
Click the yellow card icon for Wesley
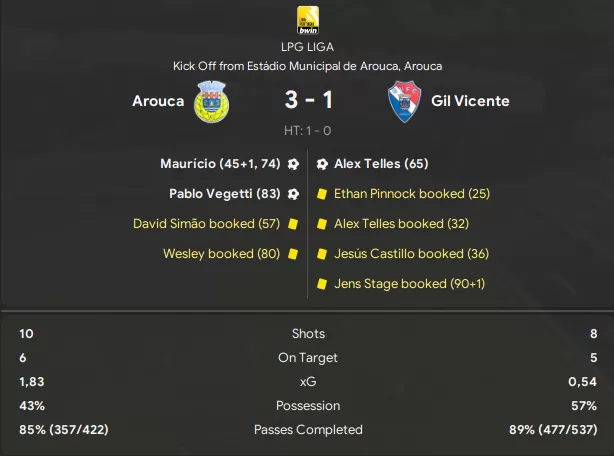[293, 254]
